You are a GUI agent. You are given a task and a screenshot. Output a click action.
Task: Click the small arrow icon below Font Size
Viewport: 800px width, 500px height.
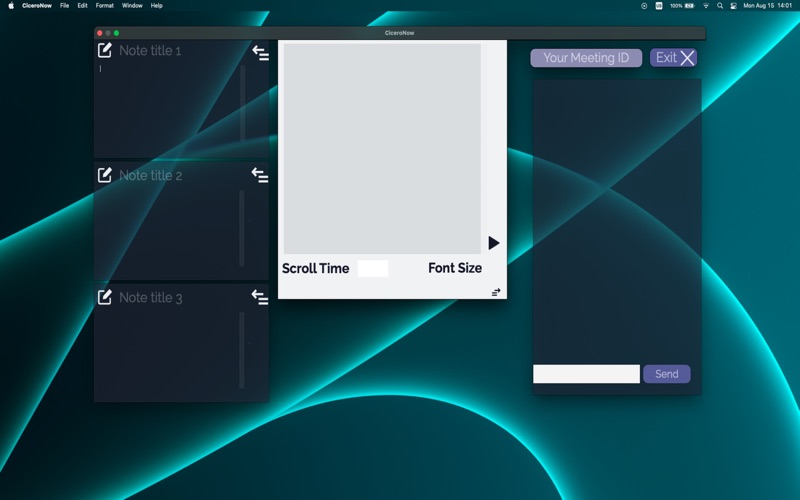(x=495, y=292)
